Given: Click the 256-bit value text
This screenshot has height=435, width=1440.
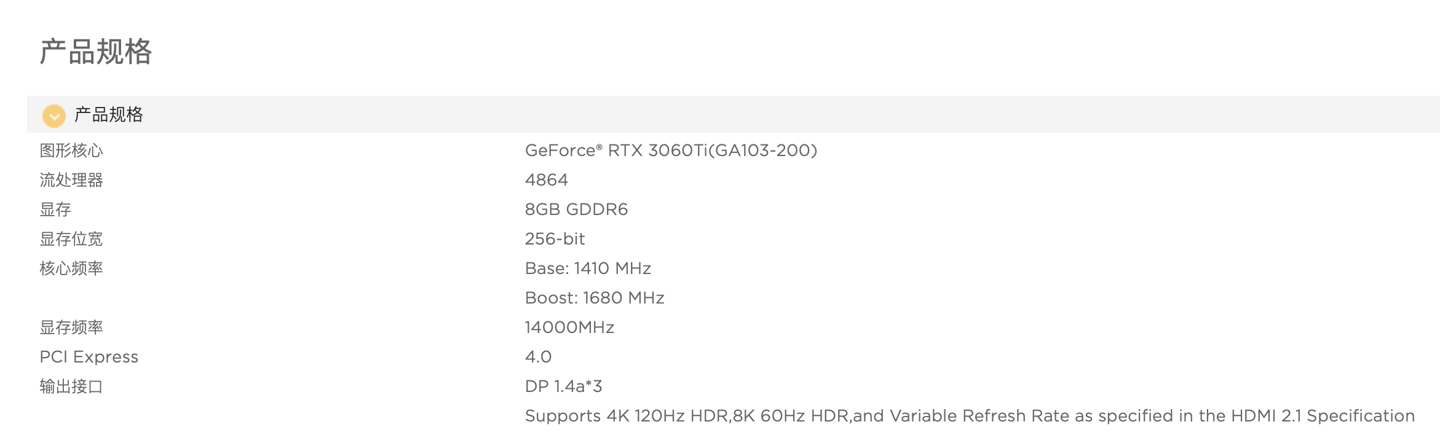Looking at the screenshot, I should (555, 239).
